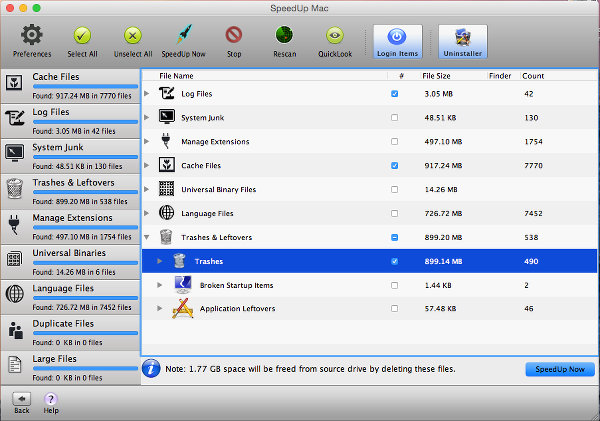
Task: Expand the Manage Extensions row
Action: (147, 141)
